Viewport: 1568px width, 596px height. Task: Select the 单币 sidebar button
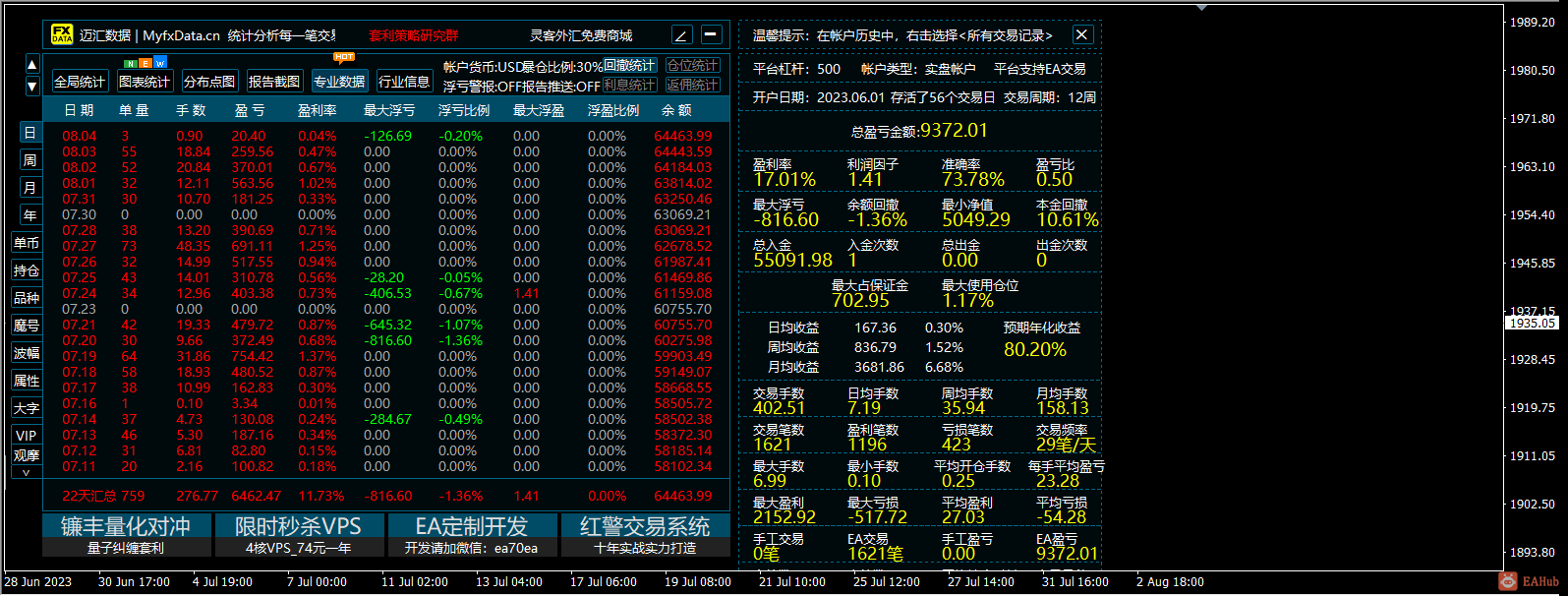pos(27,243)
